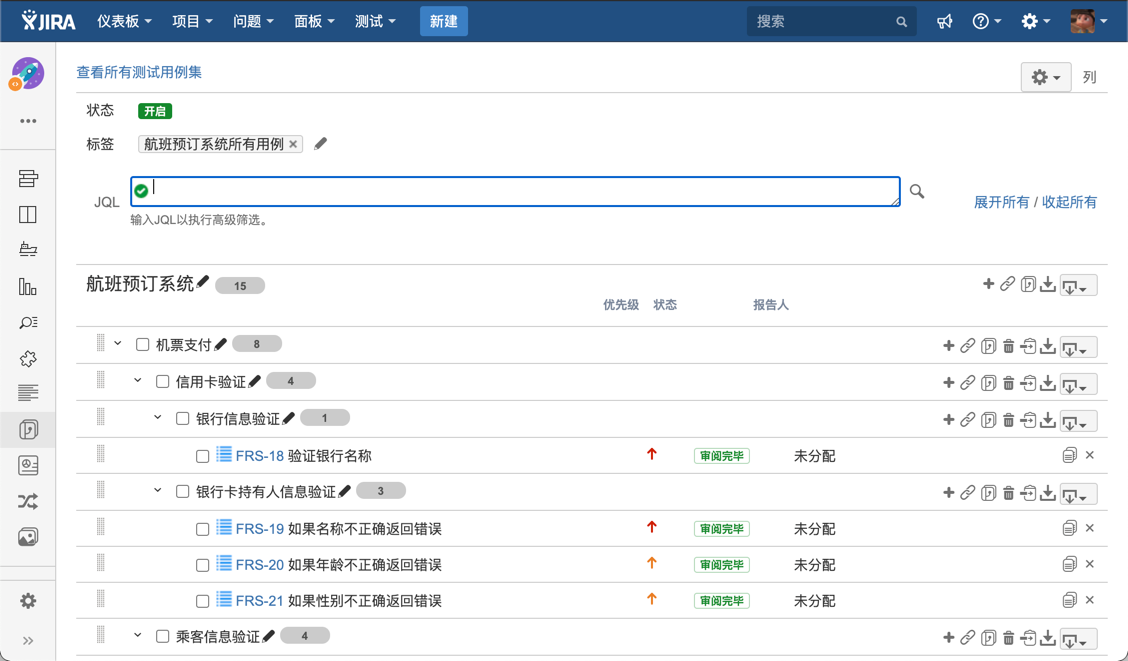Click the pencil icon to edit labels
The height and width of the screenshot is (661, 1128).
point(321,144)
